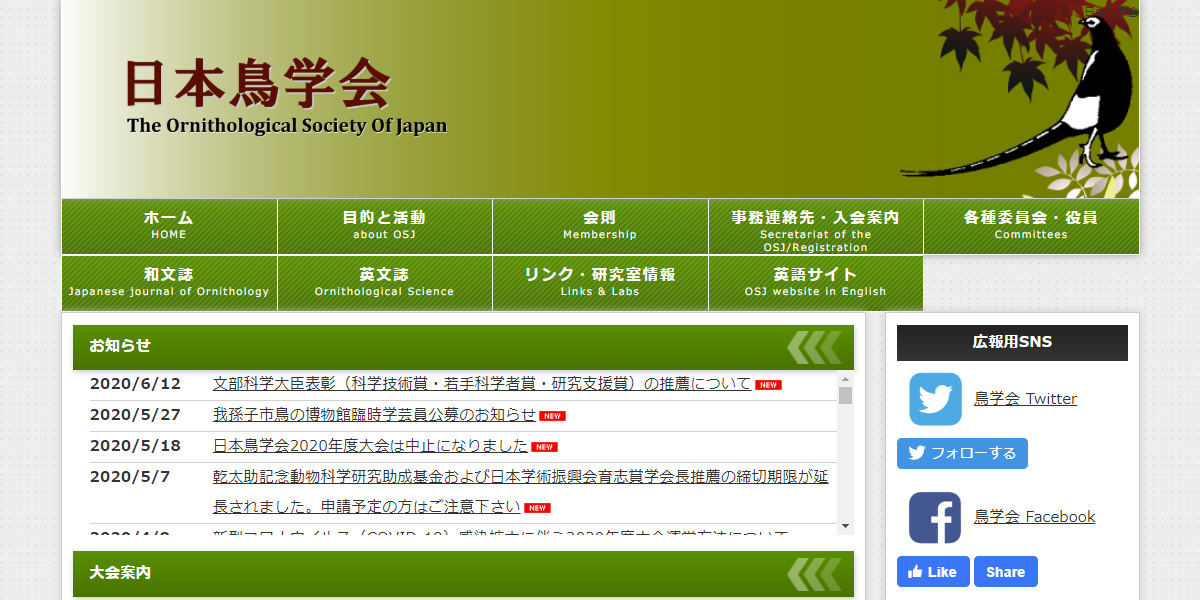1200x600 pixels.
Task: Click the news list scroll-down arrow
Action: pyautogui.click(x=845, y=526)
